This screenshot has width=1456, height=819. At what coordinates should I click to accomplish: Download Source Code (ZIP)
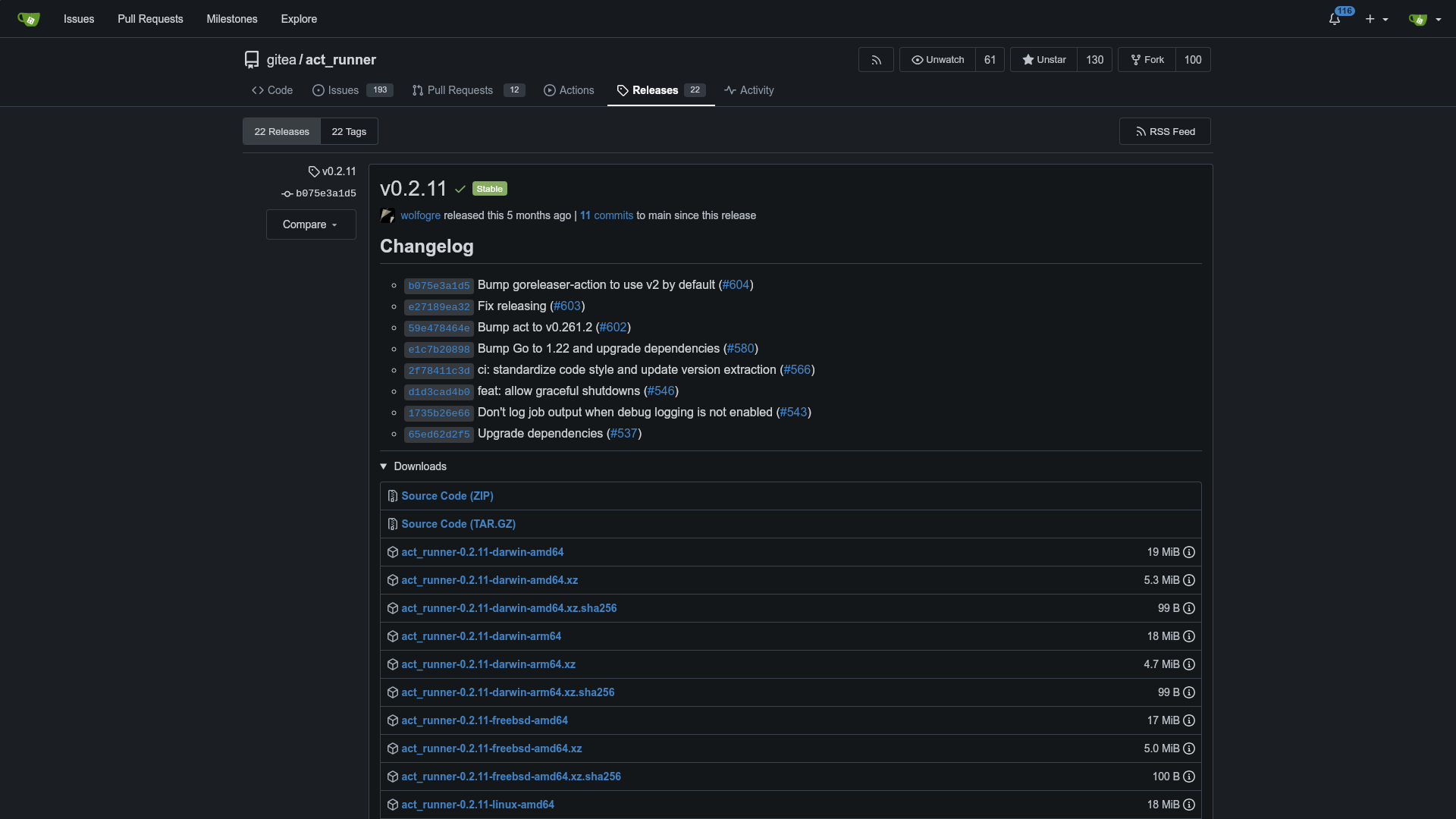click(447, 496)
